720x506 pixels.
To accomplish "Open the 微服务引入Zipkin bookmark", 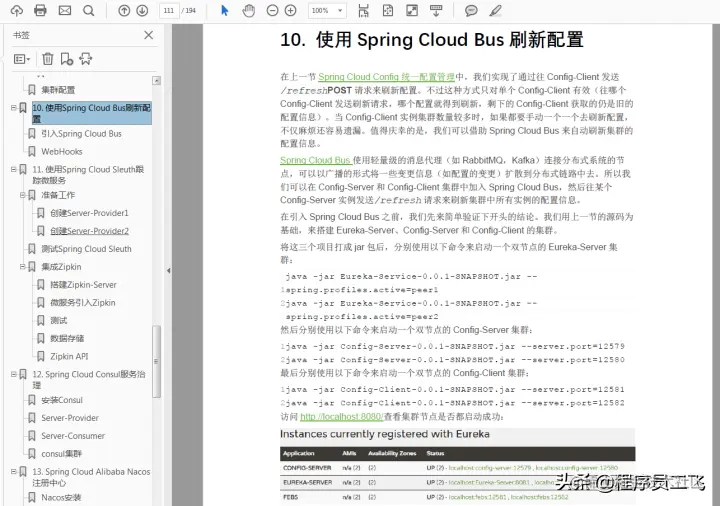I will click(x=83, y=303).
